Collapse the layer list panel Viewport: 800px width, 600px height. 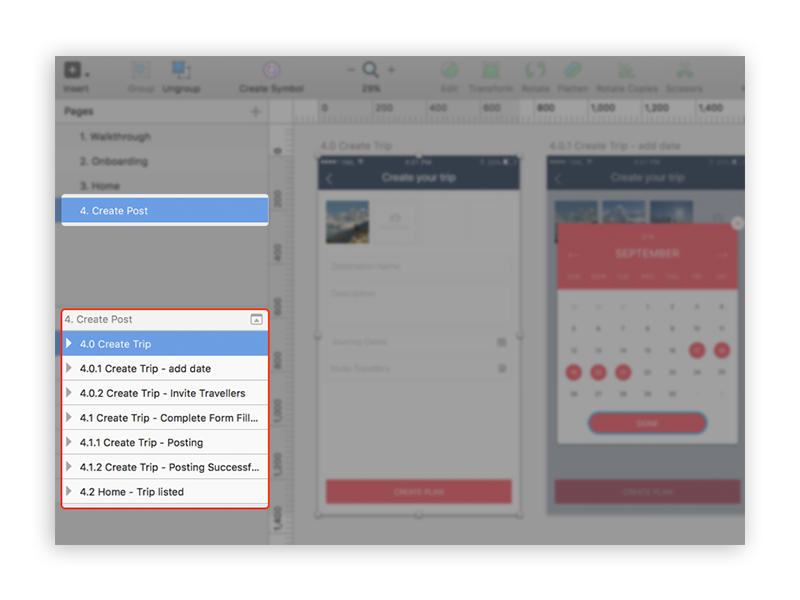[257, 318]
